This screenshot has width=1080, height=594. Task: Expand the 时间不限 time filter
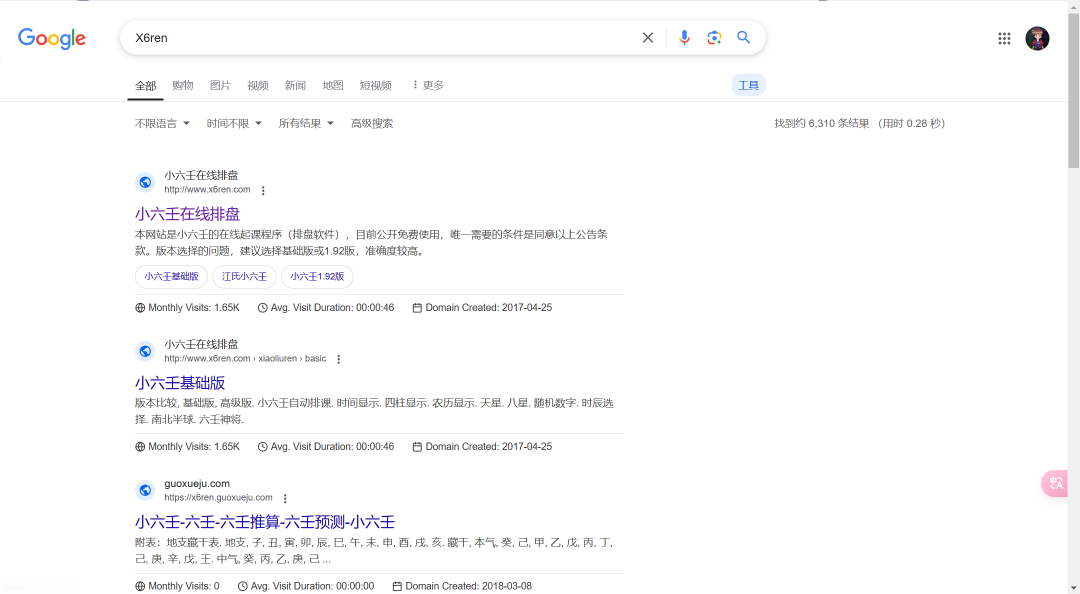[x=234, y=123]
